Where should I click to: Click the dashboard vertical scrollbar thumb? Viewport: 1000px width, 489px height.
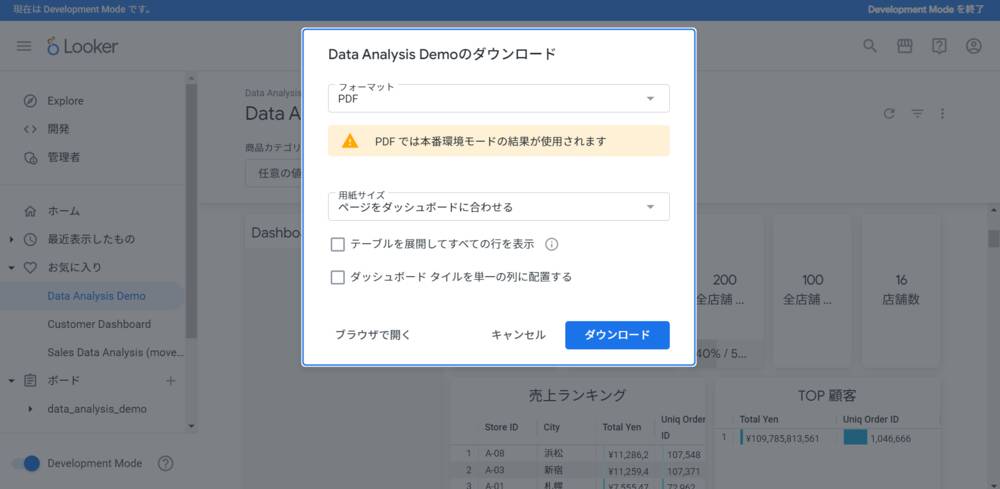[x=994, y=238]
